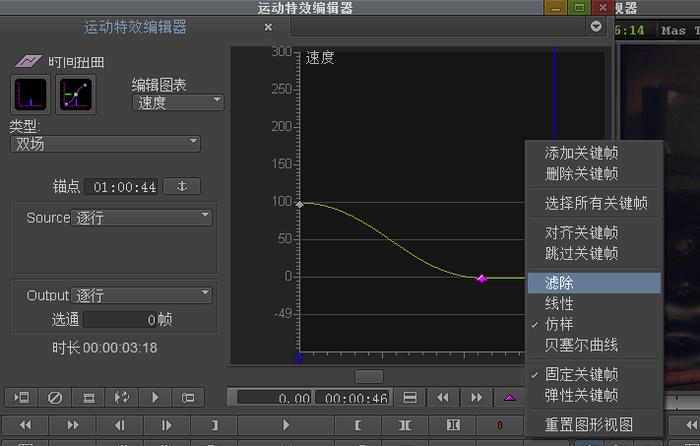700x446 pixels.
Task: Click the filmstrip frame icon in the toolbar
Action: pyautogui.click(x=88, y=397)
